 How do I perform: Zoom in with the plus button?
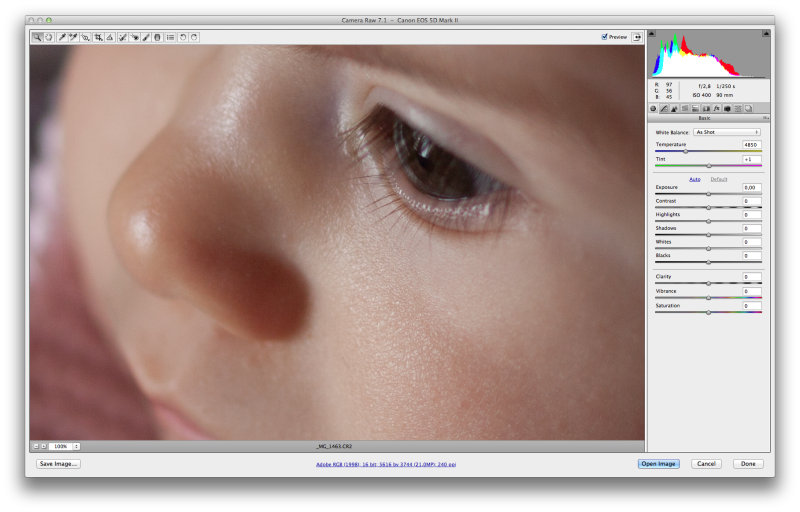tap(44, 446)
